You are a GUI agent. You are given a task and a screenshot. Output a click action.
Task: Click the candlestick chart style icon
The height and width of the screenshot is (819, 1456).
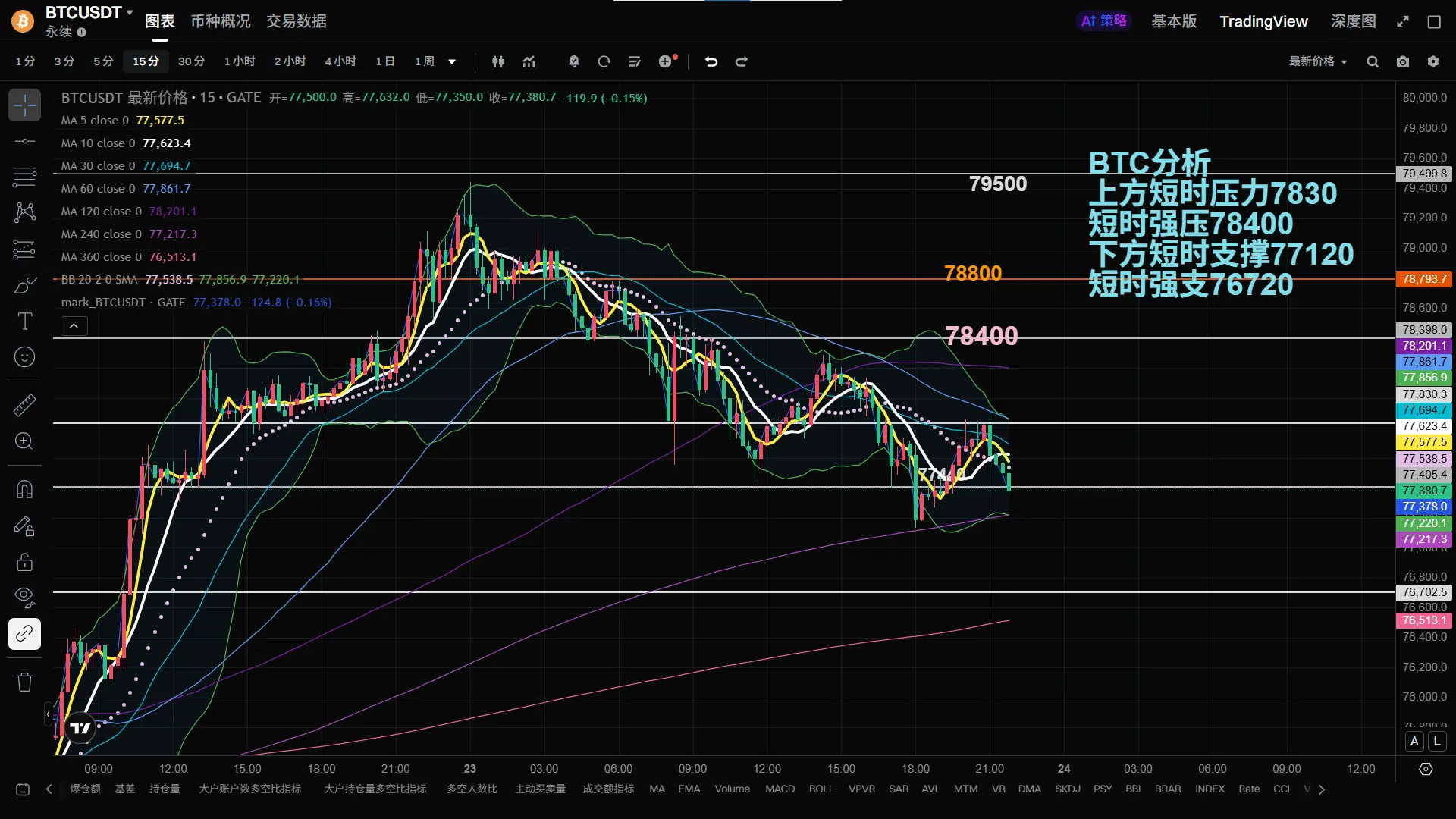[497, 61]
